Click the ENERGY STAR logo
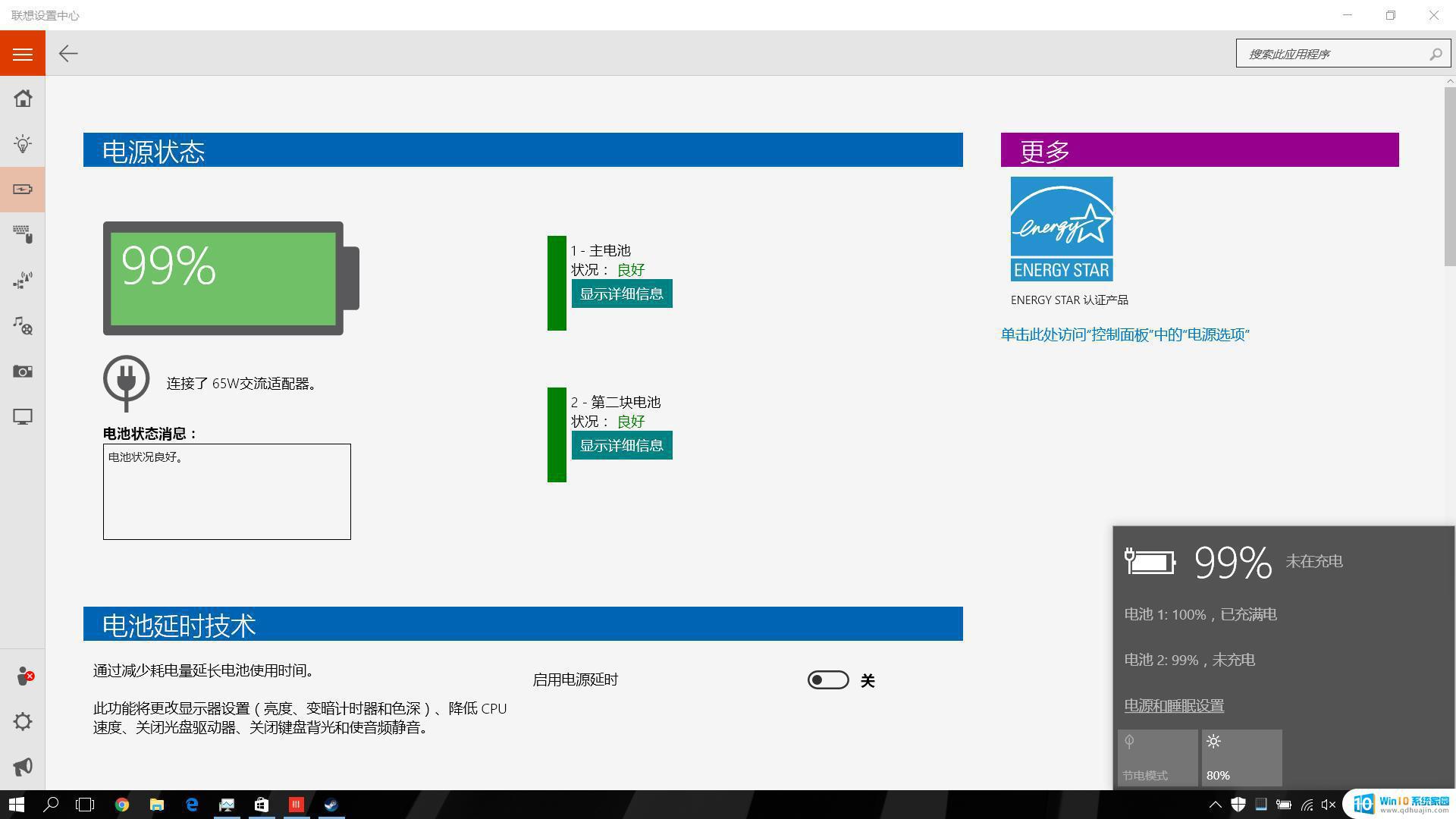The width and height of the screenshot is (1456, 819). 1062,229
